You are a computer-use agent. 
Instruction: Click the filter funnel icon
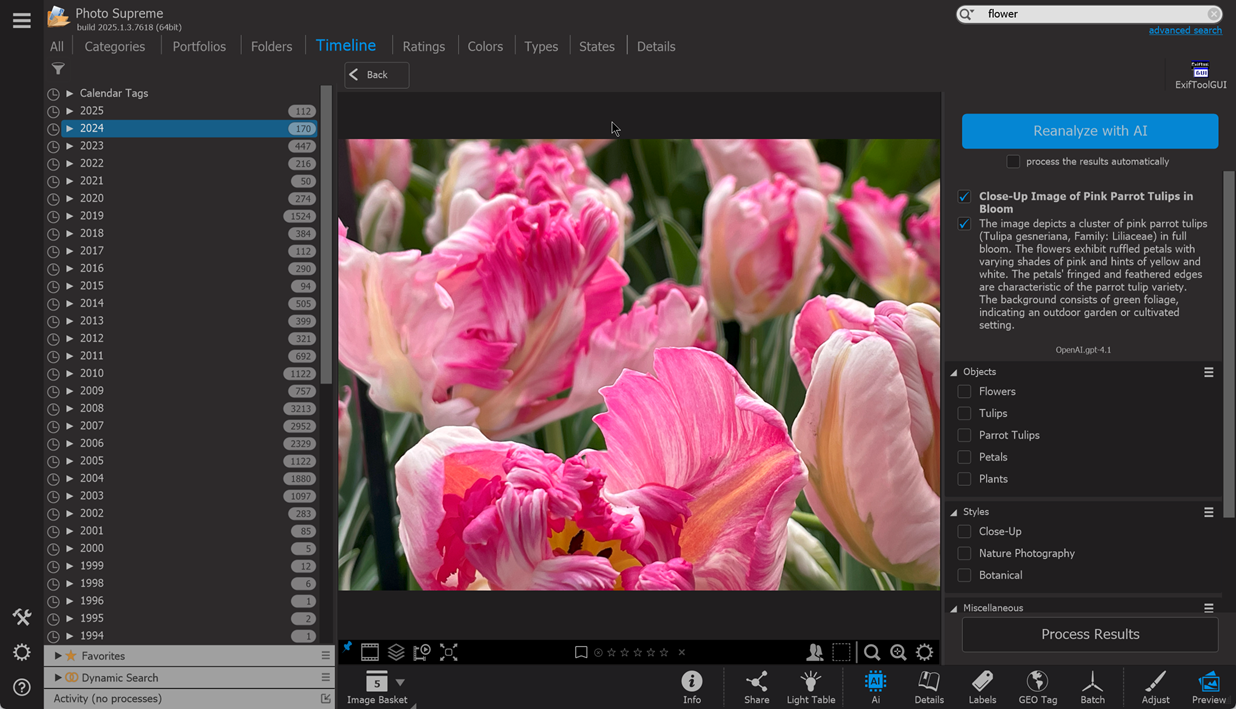(x=58, y=69)
